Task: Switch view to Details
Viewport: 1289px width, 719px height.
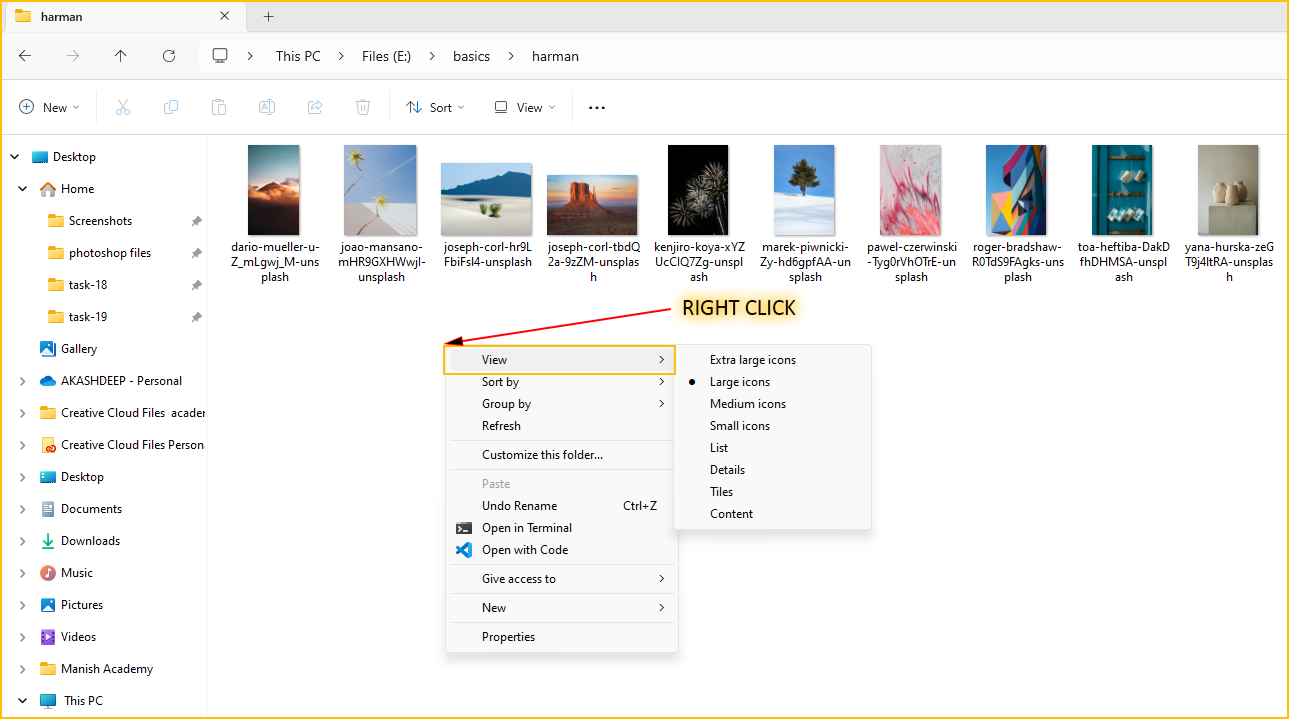Action: [x=727, y=470]
